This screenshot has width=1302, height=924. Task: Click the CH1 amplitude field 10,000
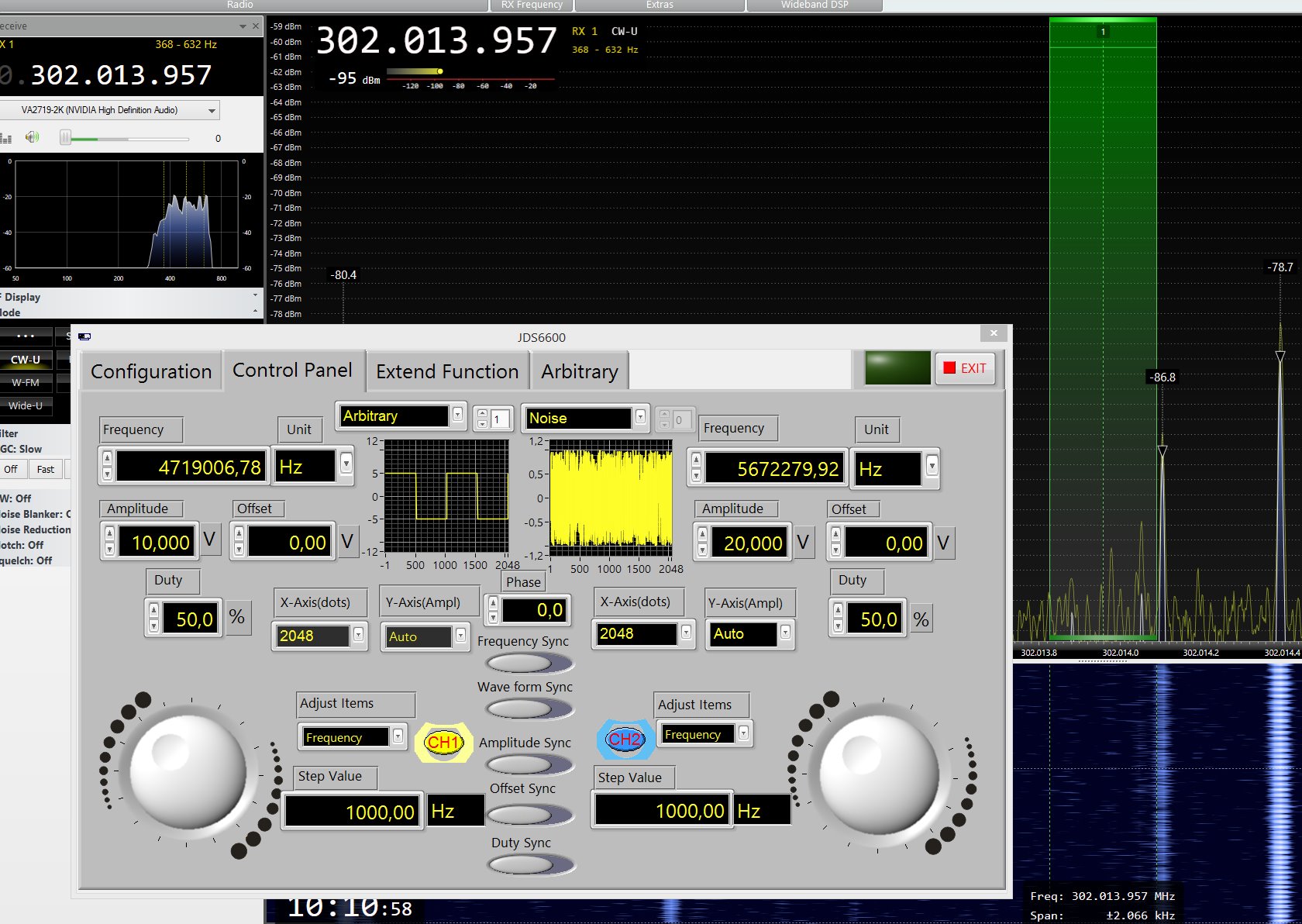(x=157, y=542)
